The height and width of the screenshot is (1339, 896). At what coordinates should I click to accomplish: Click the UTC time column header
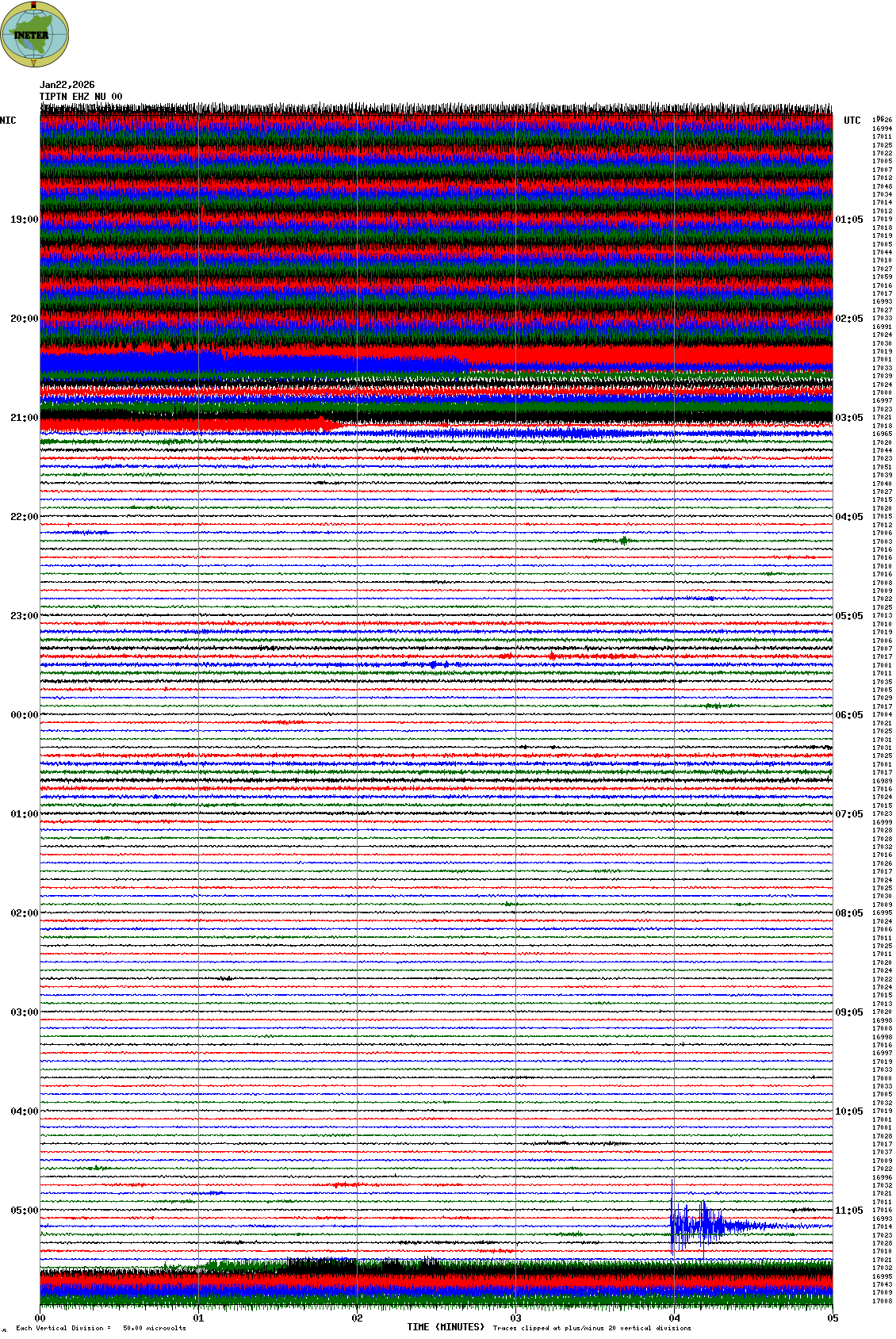(x=852, y=121)
